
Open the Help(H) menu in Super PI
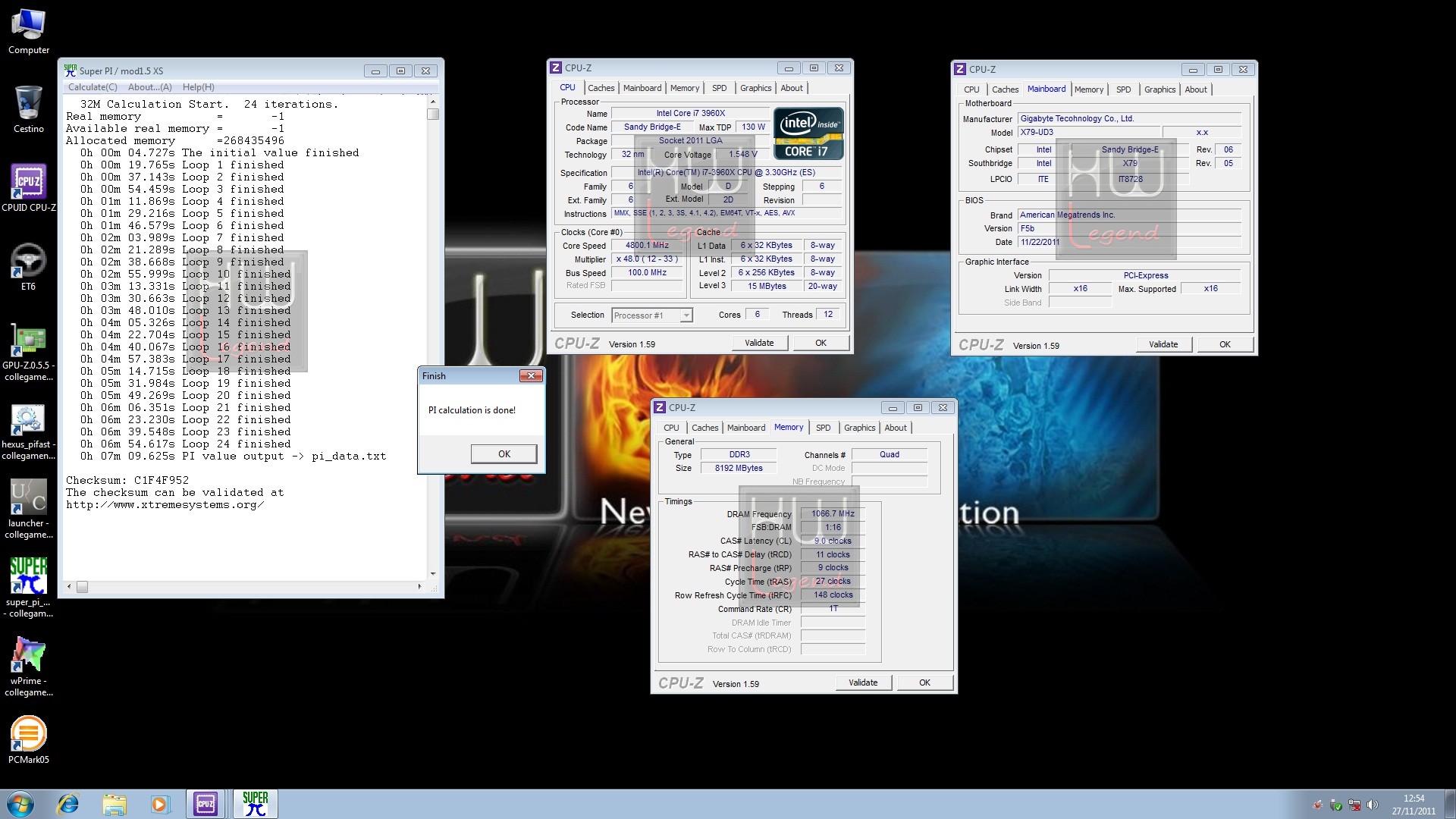click(x=198, y=87)
